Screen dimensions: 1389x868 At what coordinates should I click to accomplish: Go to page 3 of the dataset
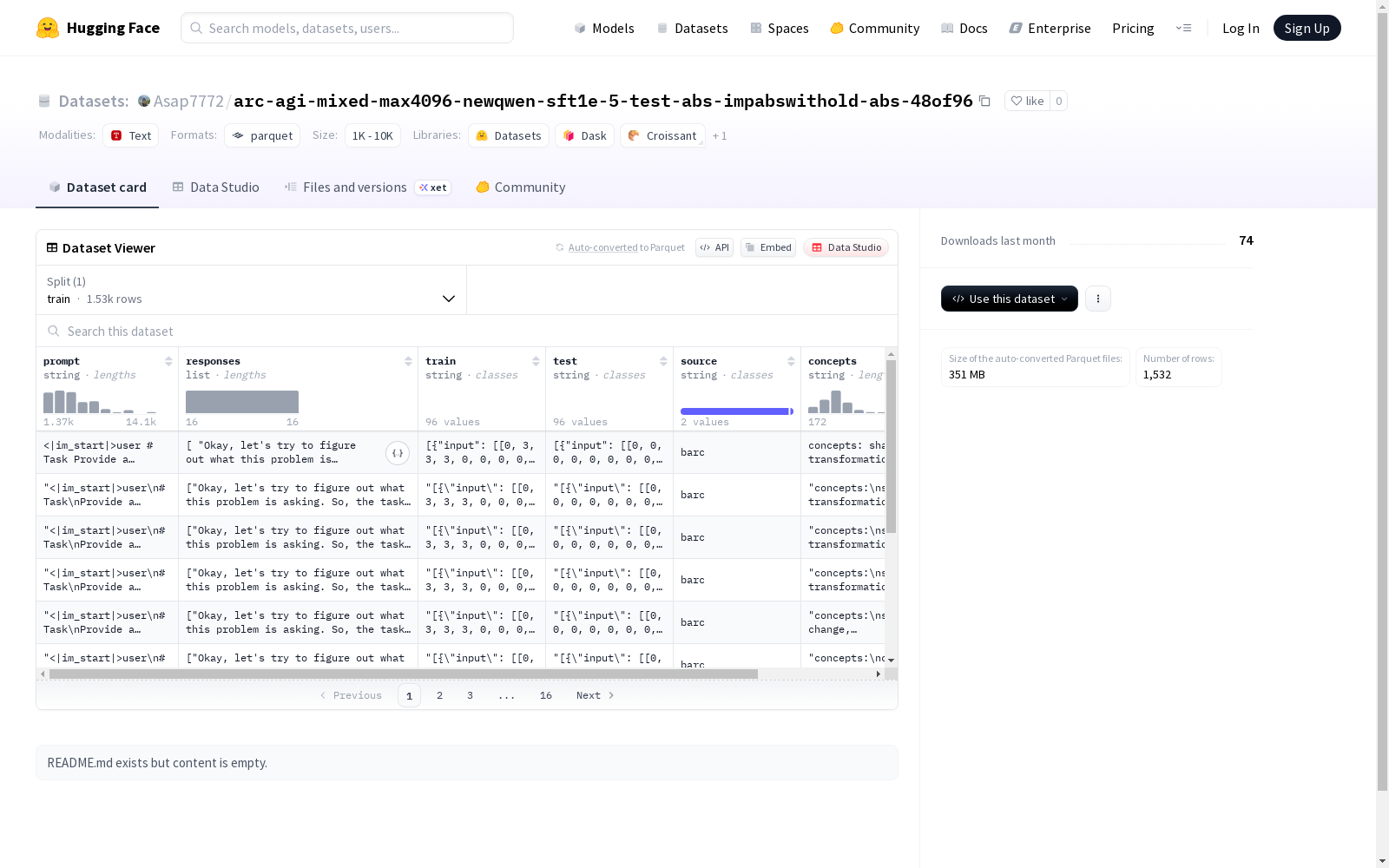click(x=471, y=695)
